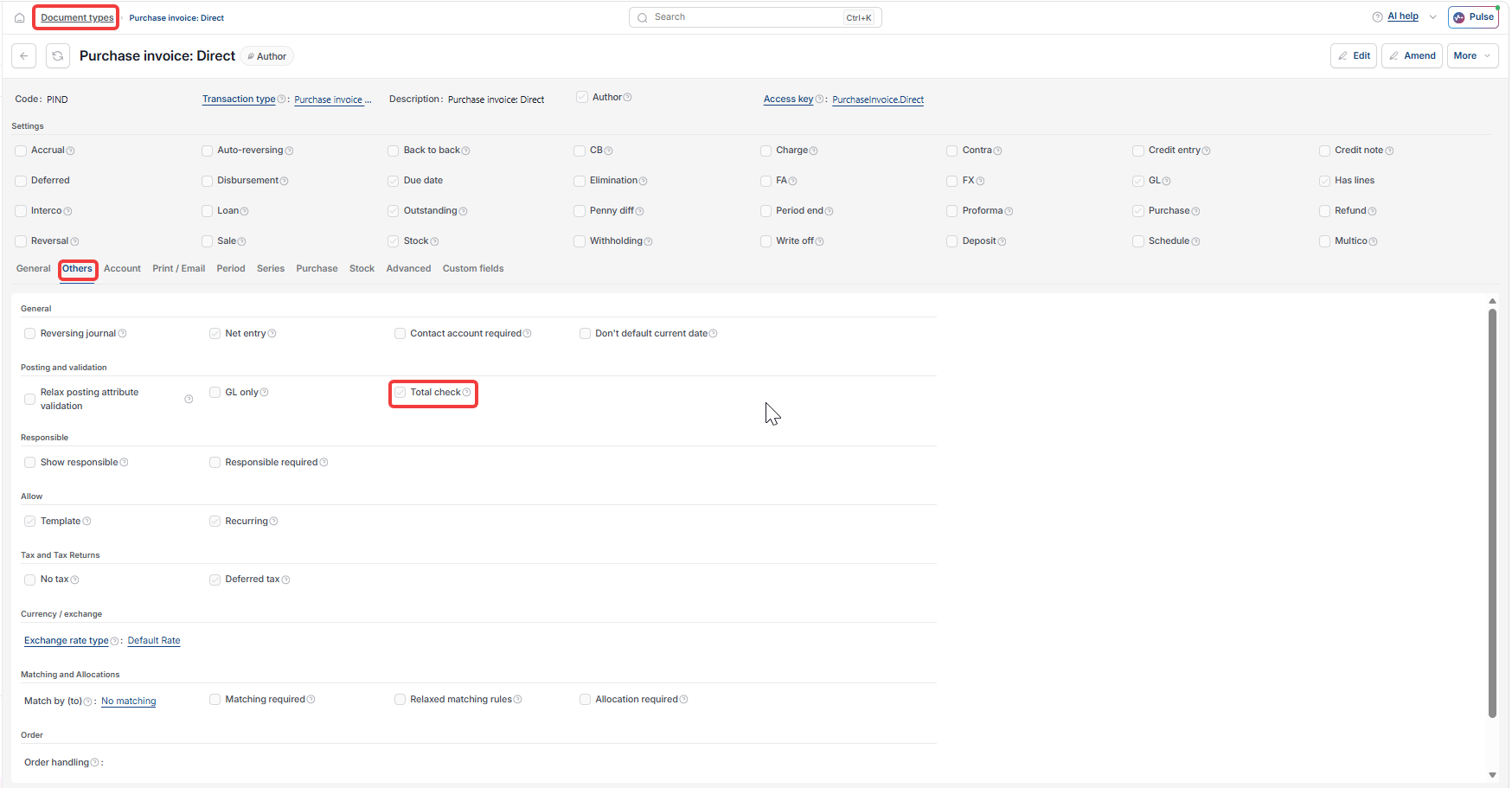The height and width of the screenshot is (788, 1512).
Task: Open the Default Rate exchange link
Action: click(154, 641)
